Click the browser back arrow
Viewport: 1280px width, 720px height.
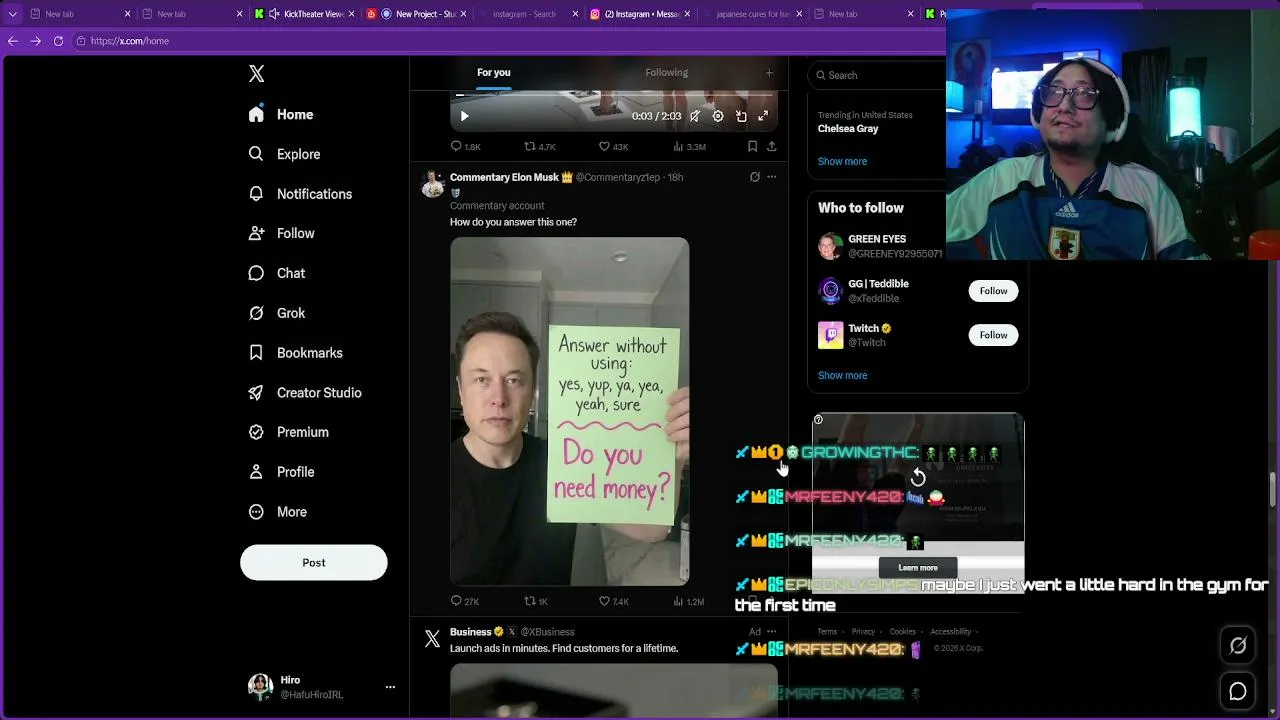tap(13, 41)
